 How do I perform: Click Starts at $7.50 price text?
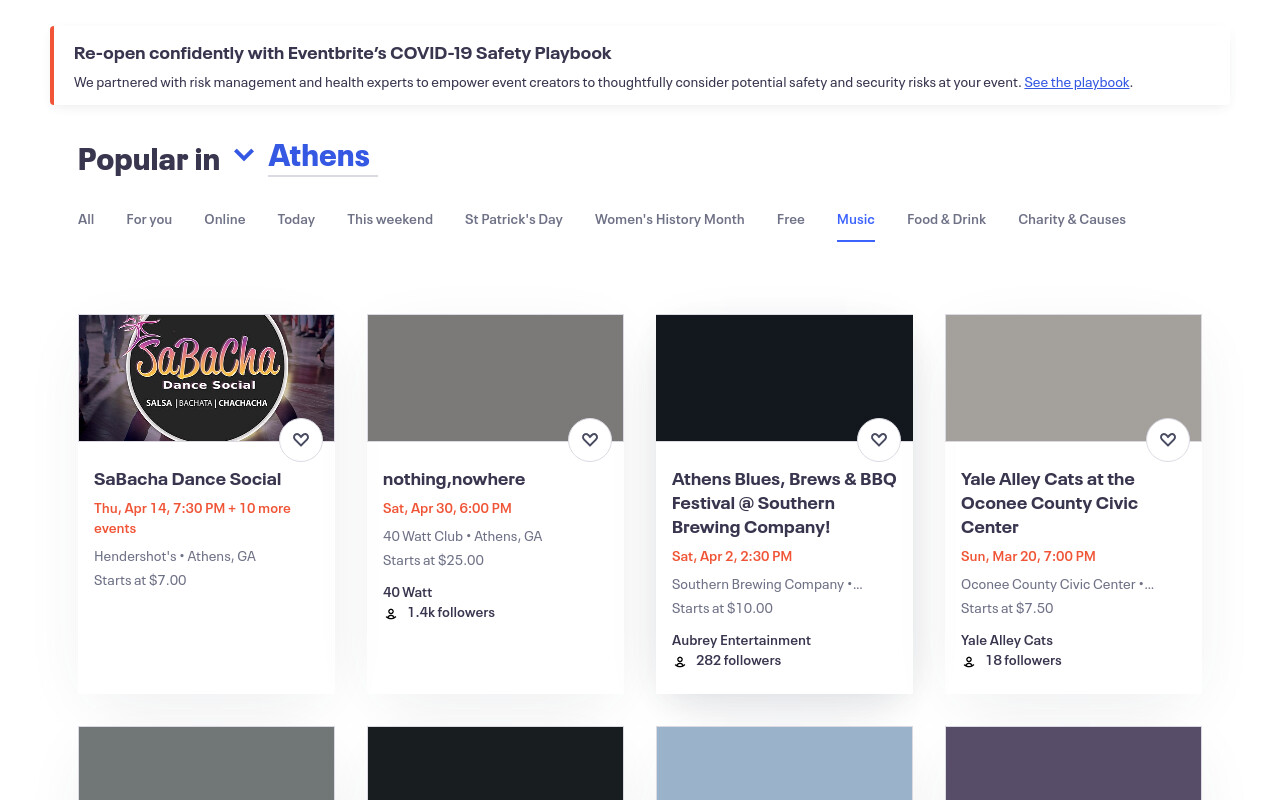coord(1007,608)
